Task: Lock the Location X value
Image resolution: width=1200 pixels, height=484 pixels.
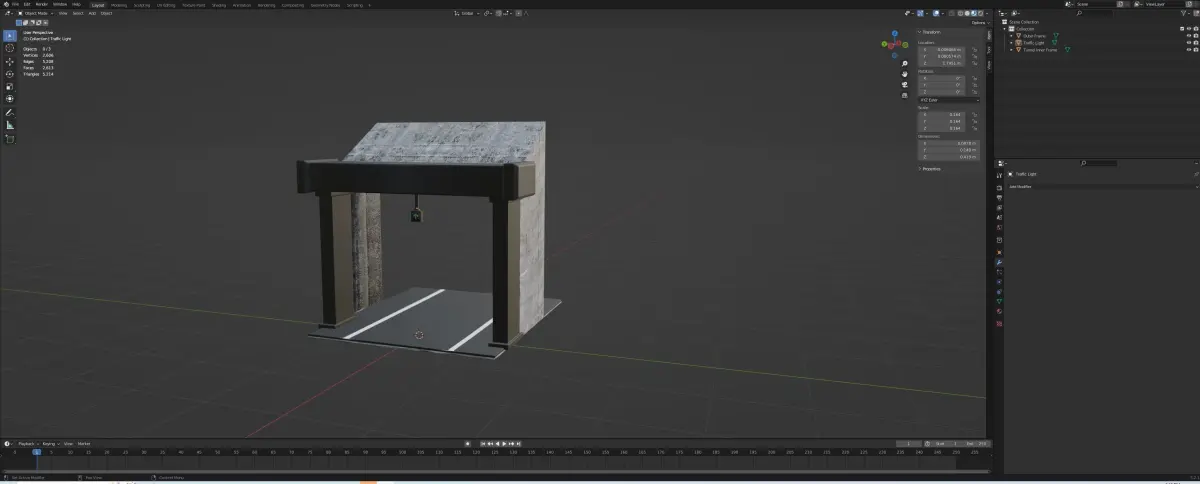Action: 973,49
